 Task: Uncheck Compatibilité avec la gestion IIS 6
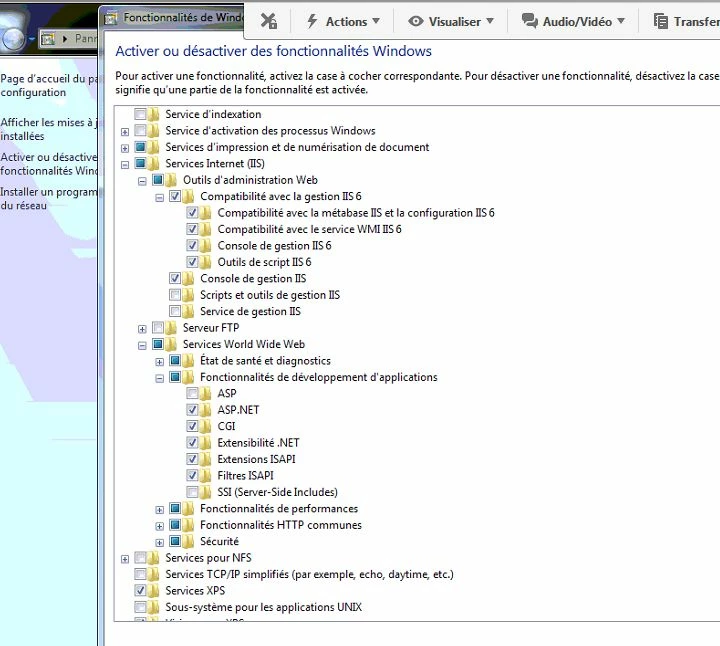175,196
